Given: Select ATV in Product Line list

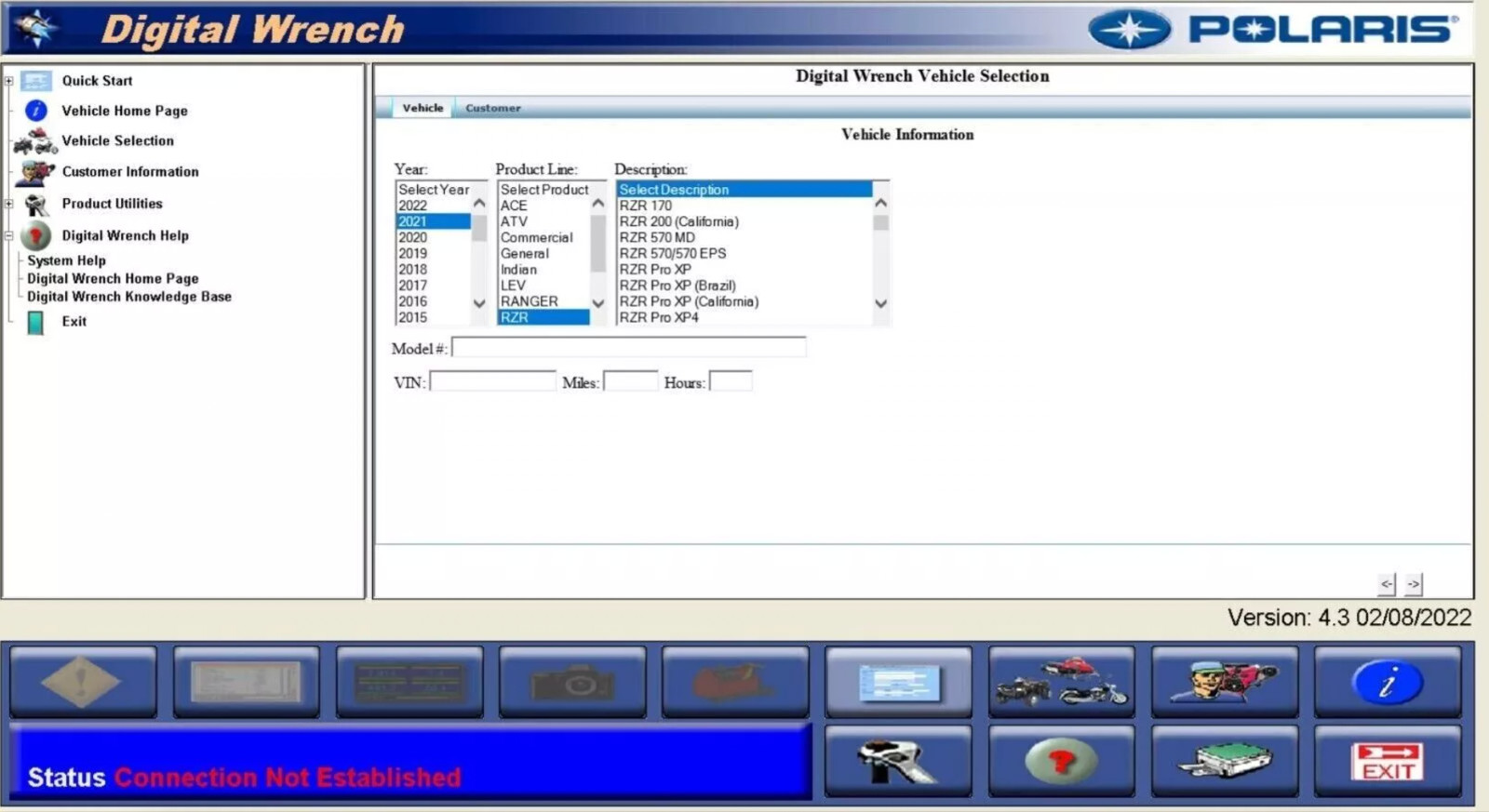Looking at the screenshot, I should click(x=544, y=221).
